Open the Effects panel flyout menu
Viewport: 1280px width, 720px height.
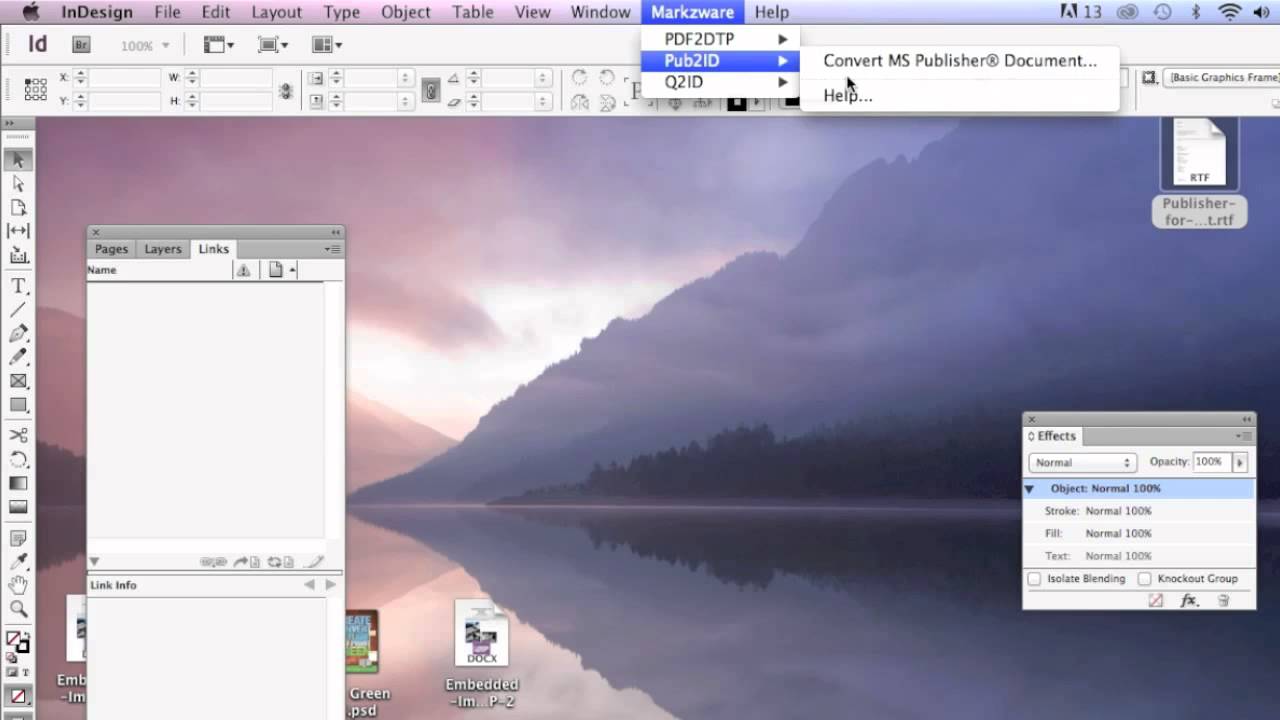[x=1244, y=436]
